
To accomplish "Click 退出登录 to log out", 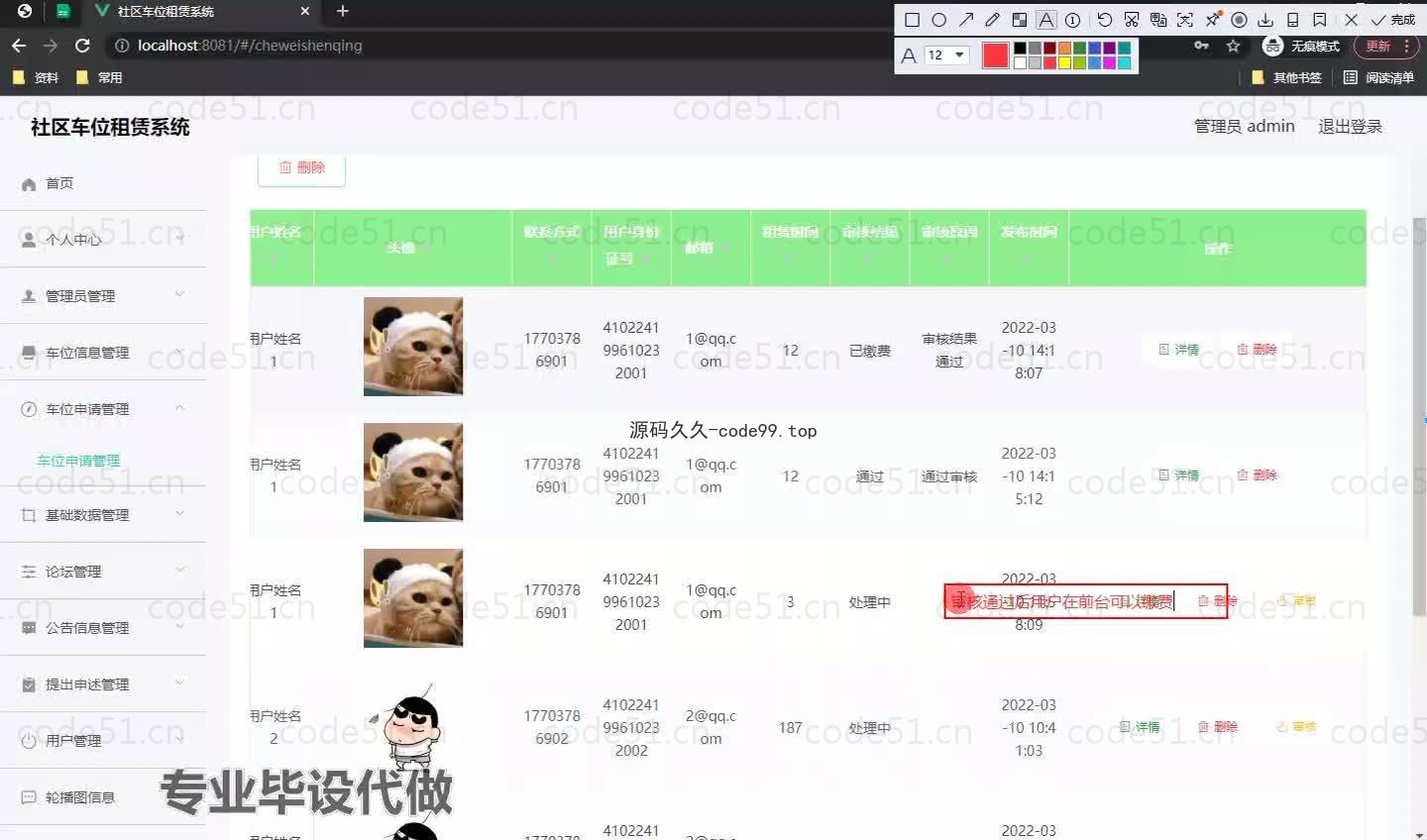I will tap(1350, 126).
